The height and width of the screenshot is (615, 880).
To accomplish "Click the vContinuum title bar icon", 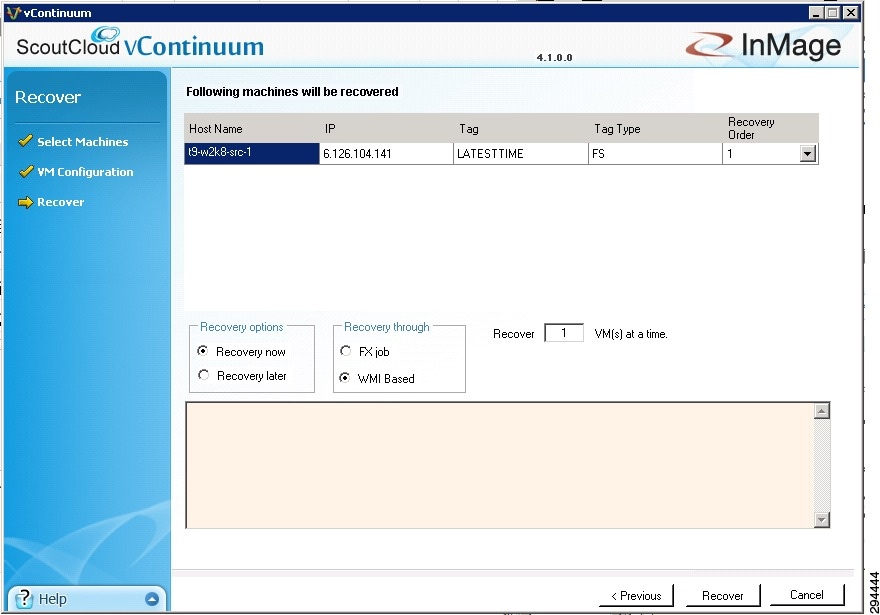I will pos(13,12).
